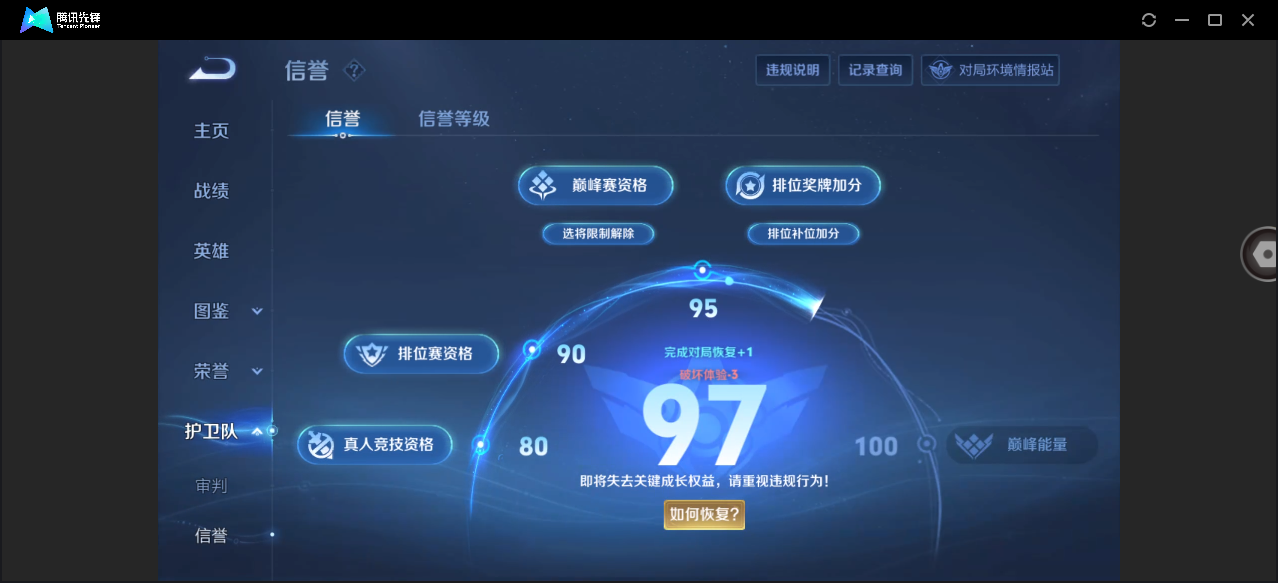Click the 排位赛资格 button

[x=421, y=354]
